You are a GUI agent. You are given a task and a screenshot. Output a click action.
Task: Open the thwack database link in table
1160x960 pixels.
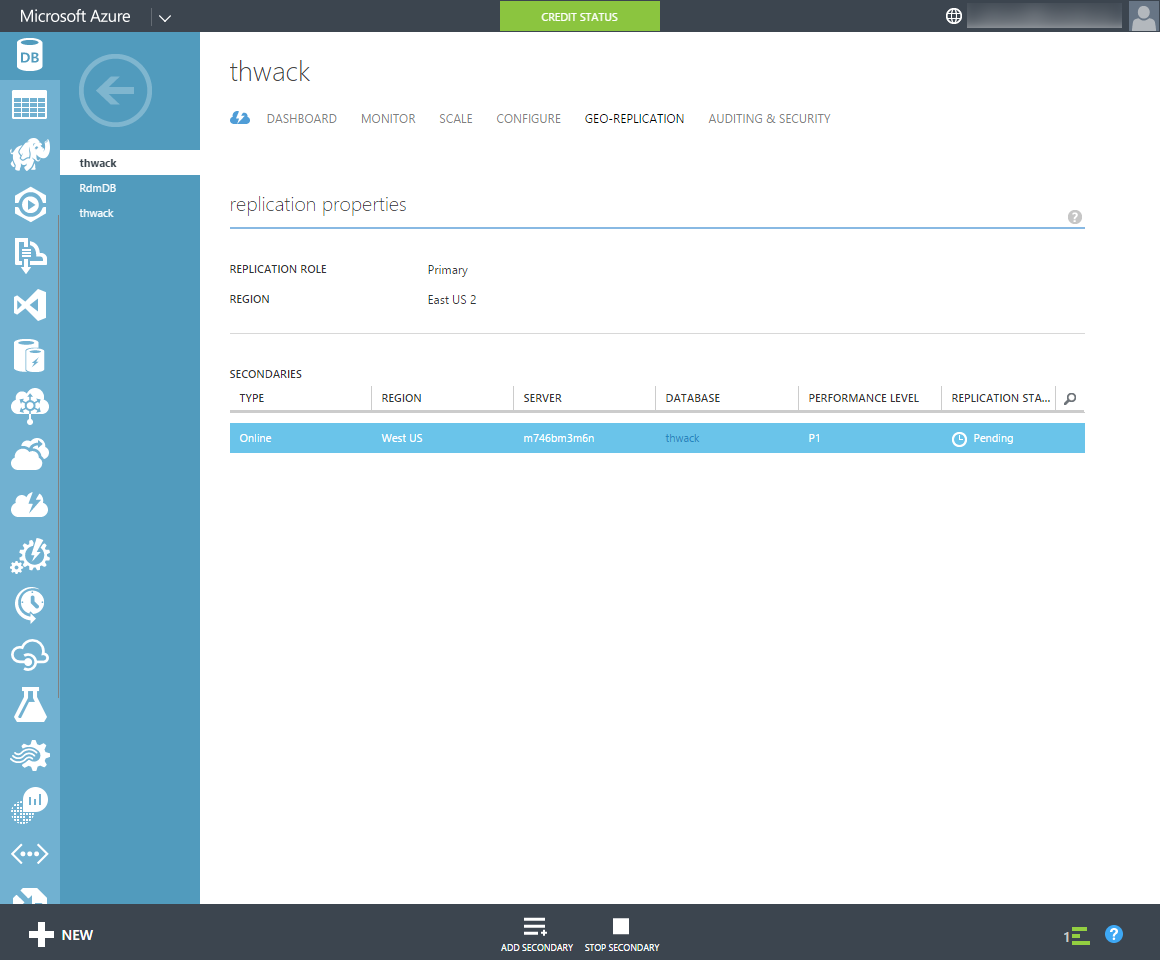coord(682,438)
